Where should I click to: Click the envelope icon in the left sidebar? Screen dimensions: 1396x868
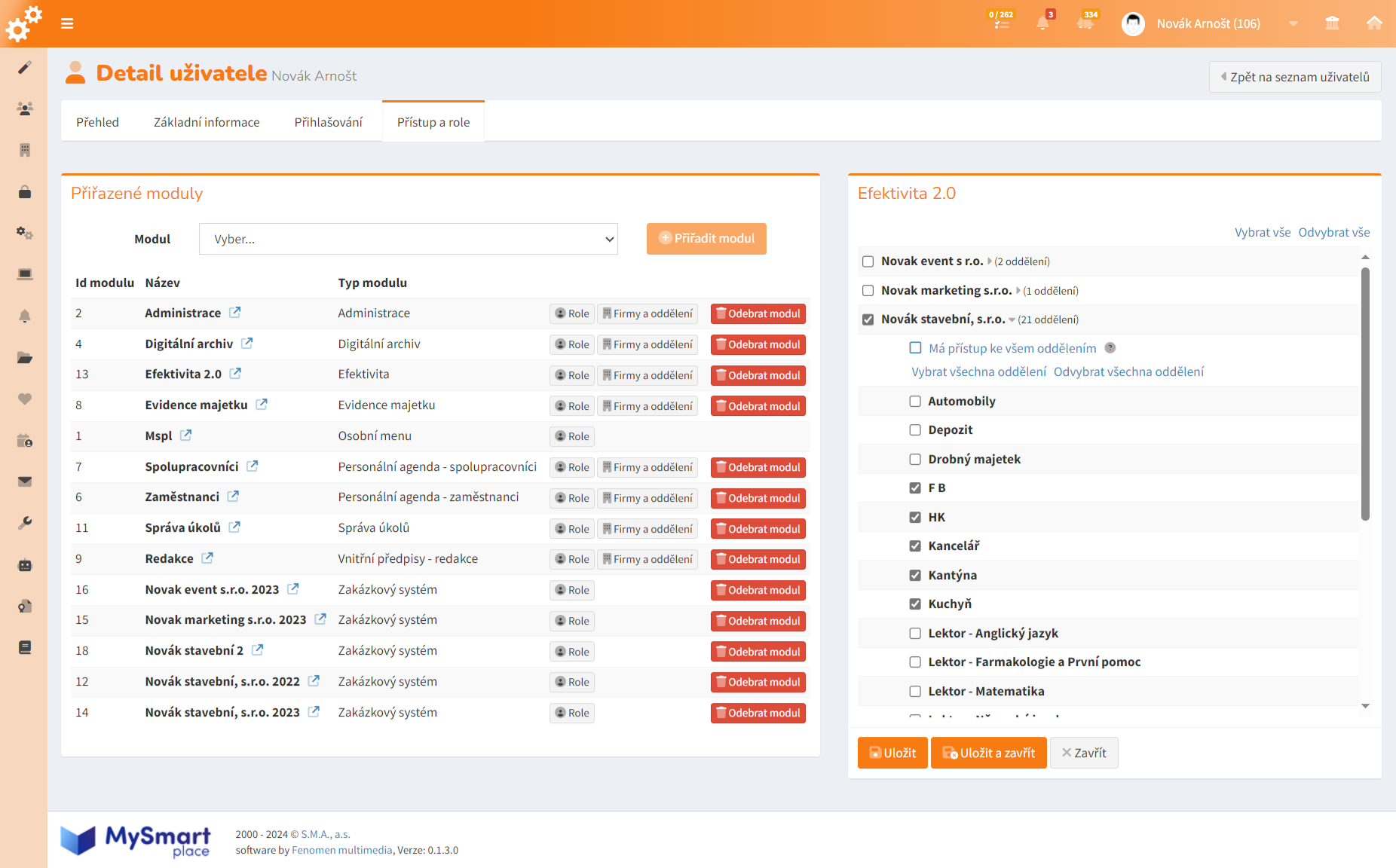[x=25, y=481]
